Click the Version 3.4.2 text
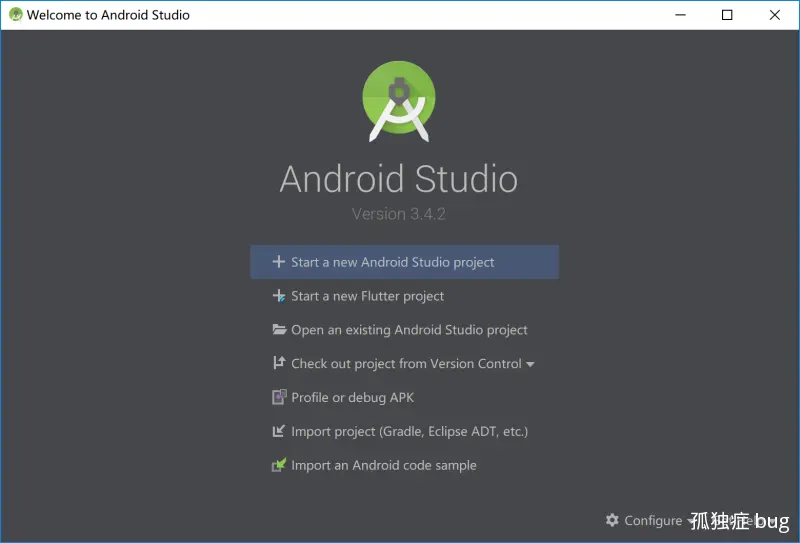Viewport: 800px width, 543px height. (398, 214)
